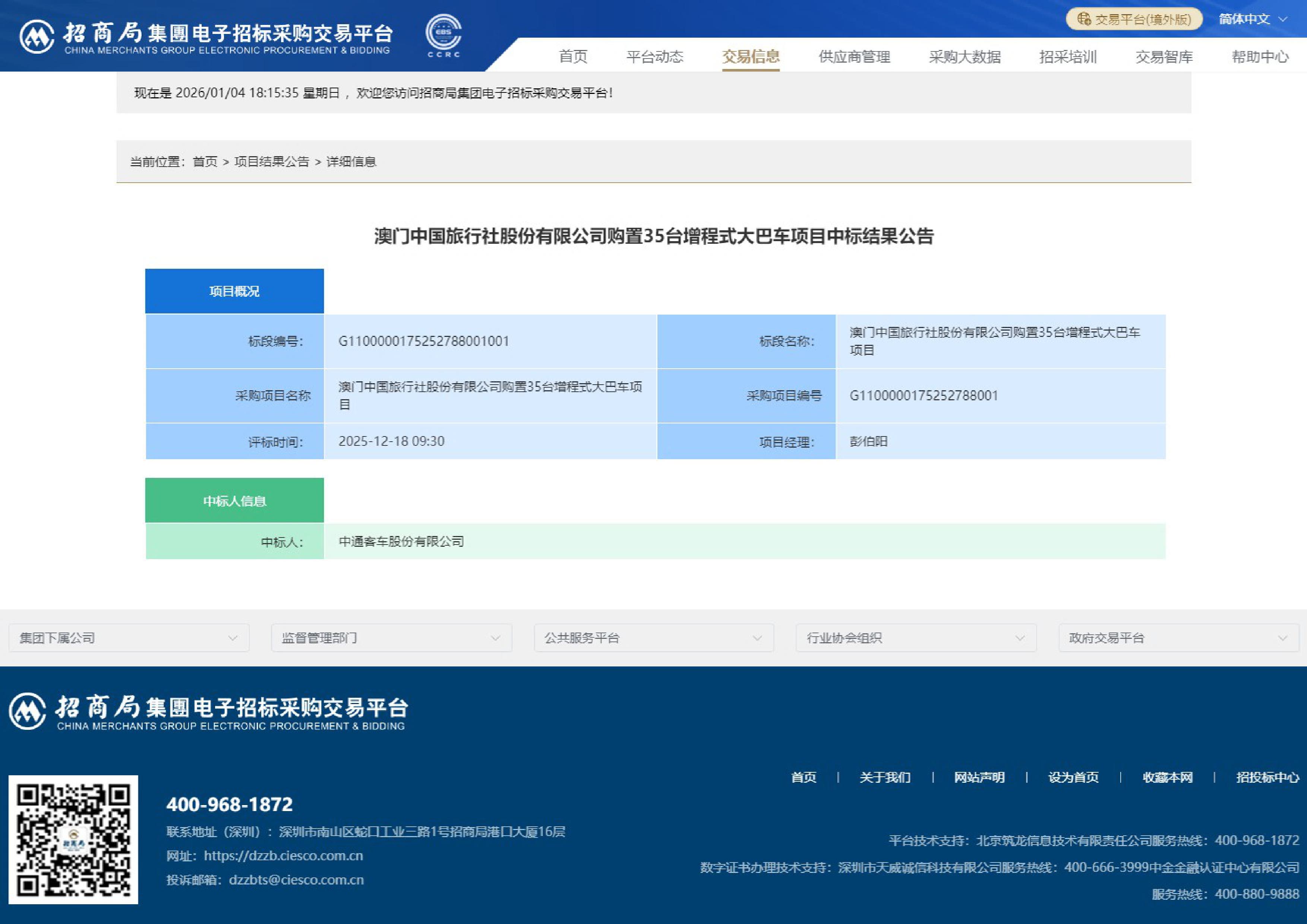Select 采购大数据 menu item
Image resolution: width=1307 pixels, height=924 pixels.
pos(964,57)
